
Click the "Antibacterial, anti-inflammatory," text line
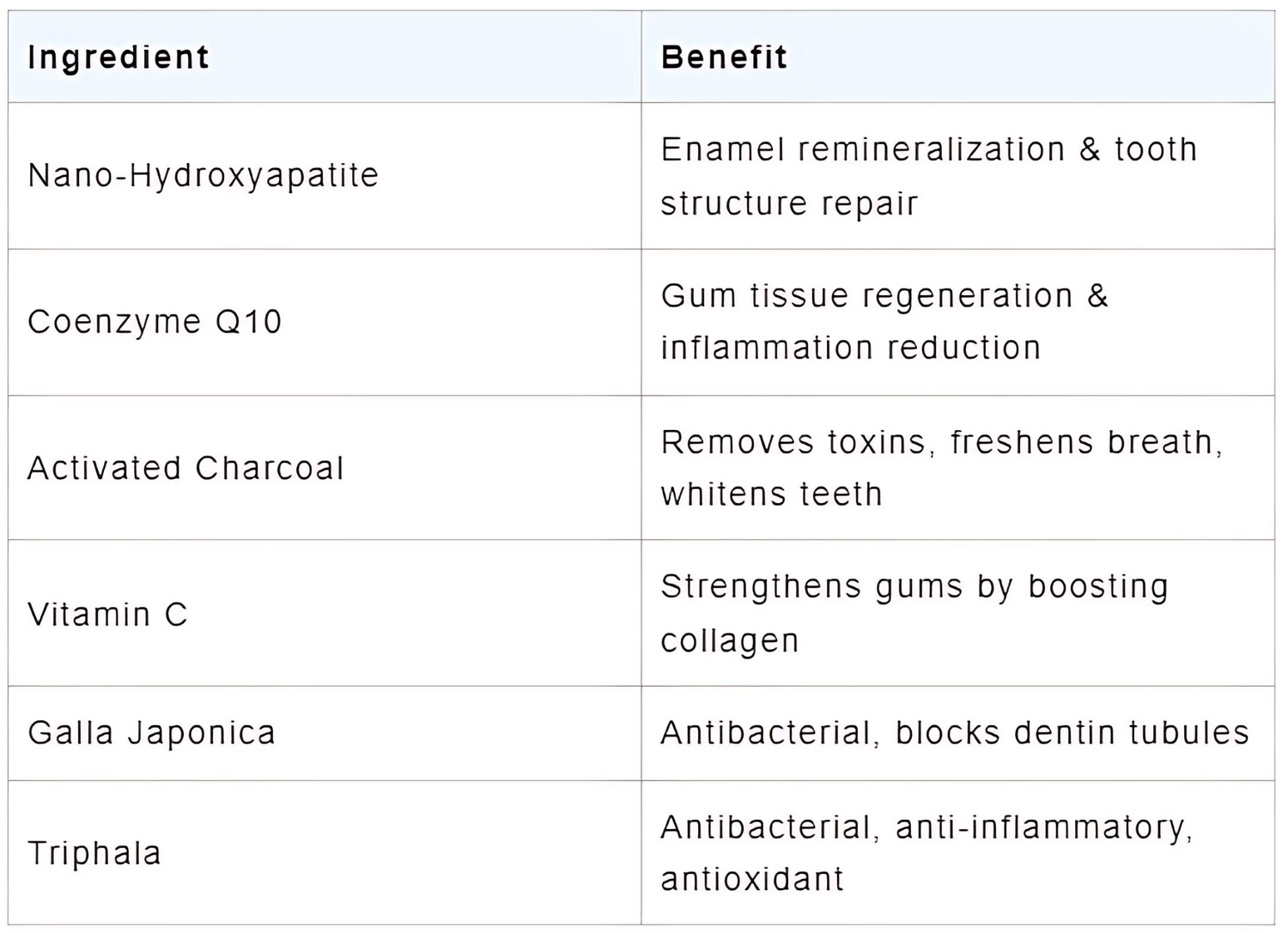point(927,827)
